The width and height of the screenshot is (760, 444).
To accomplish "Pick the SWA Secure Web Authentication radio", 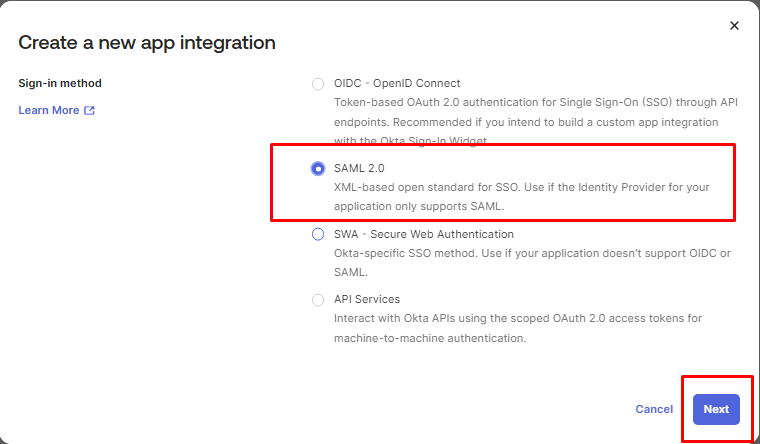I will coord(318,235).
